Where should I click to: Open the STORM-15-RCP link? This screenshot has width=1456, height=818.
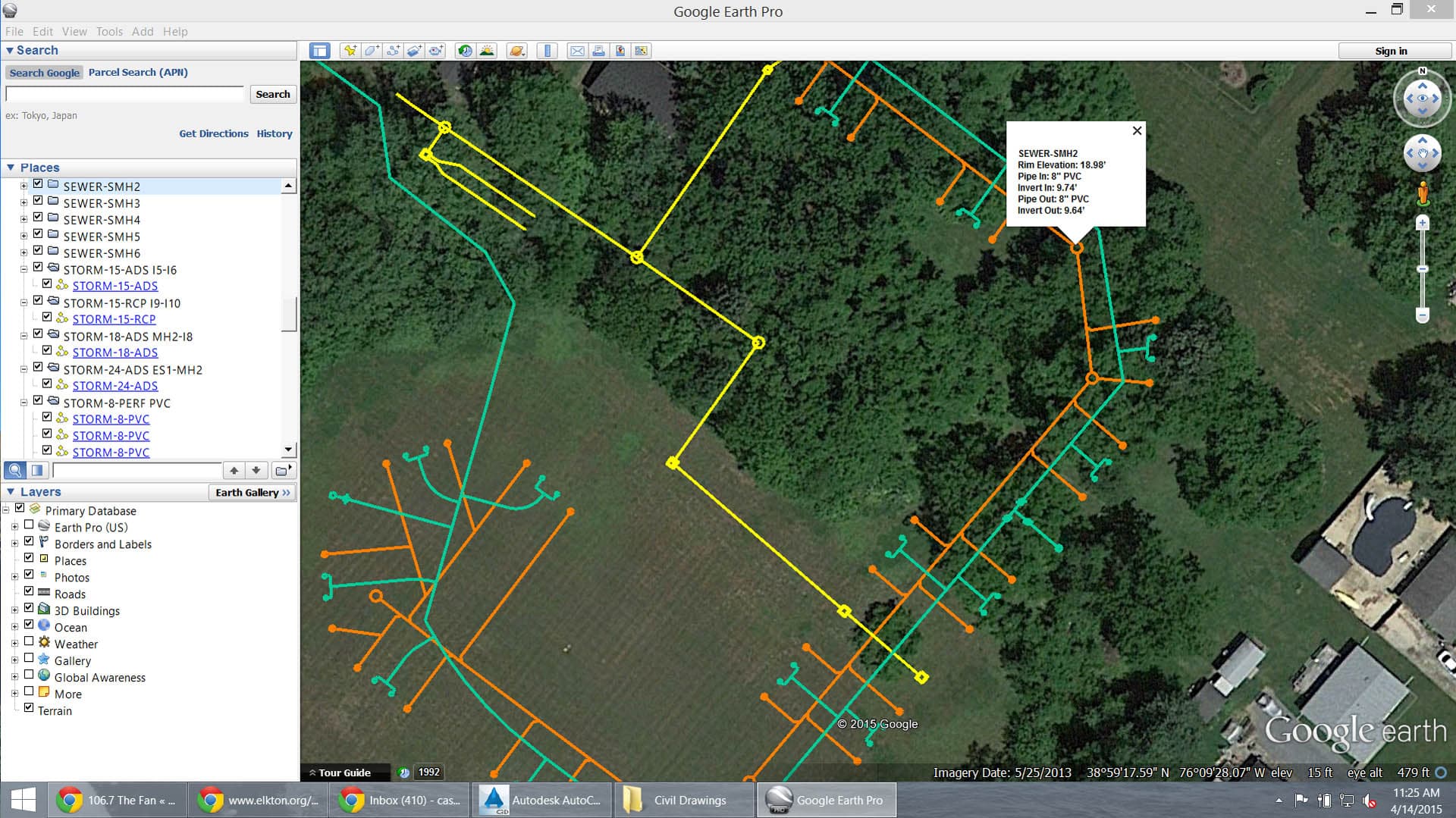point(114,318)
